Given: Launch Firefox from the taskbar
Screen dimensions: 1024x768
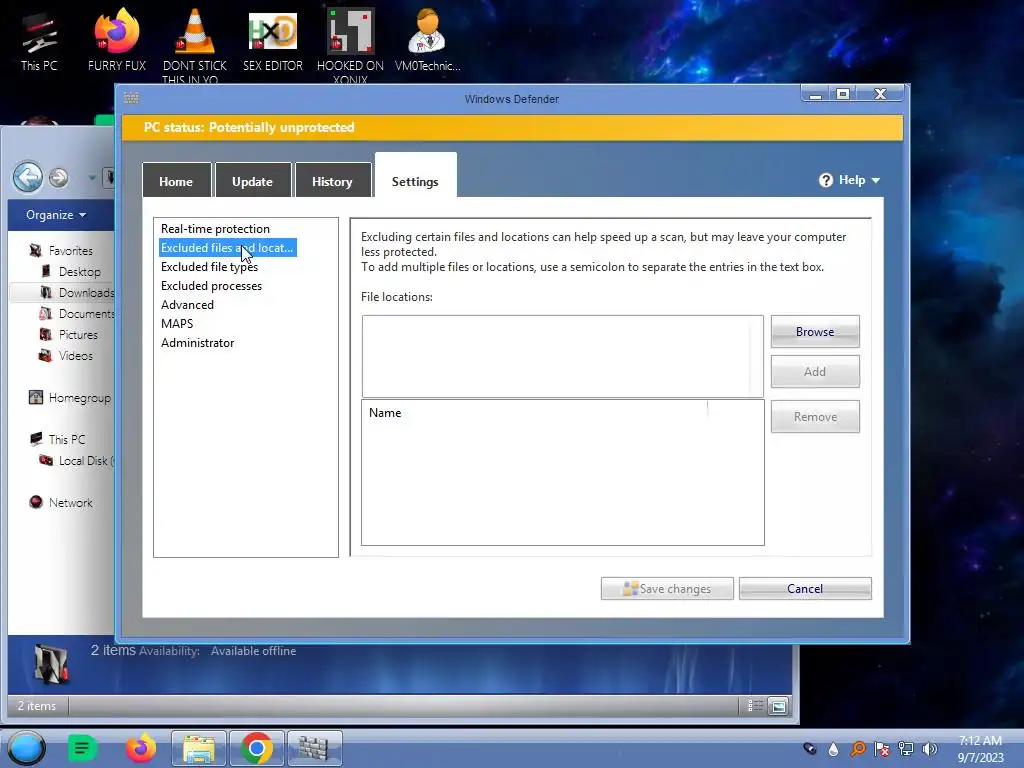Looking at the screenshot, I should tap(141, 748).
